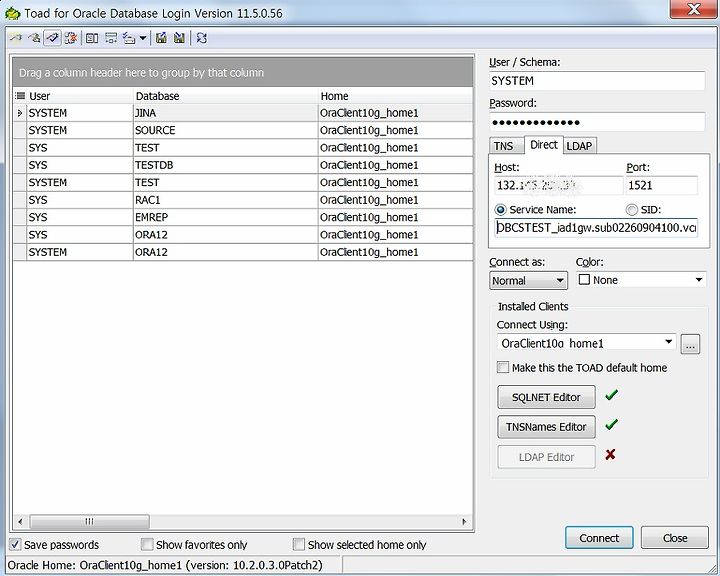Open the dropdown arrow beside the checklist icon
Image resolution: width=720 pixels, height=576 pixels.
(143, 38)
